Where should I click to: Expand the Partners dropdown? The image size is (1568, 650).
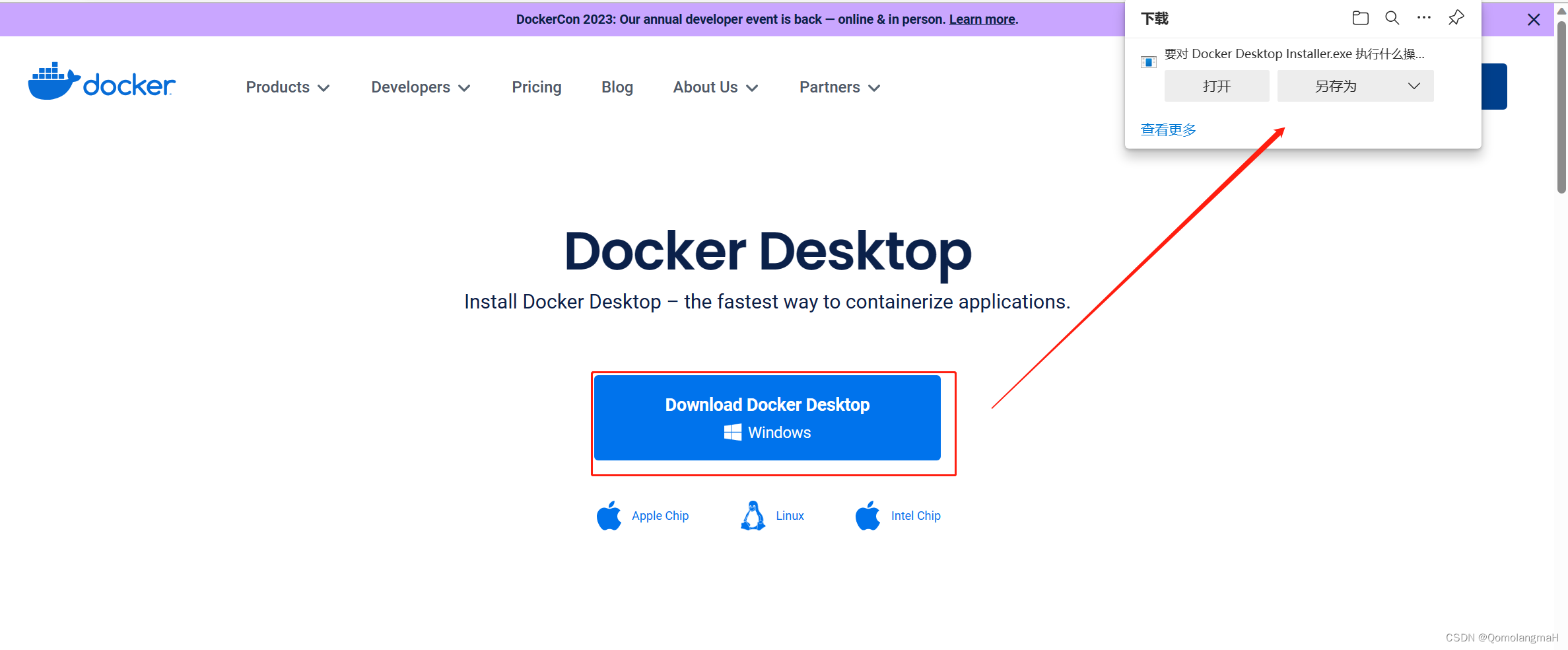click(838, 87)
